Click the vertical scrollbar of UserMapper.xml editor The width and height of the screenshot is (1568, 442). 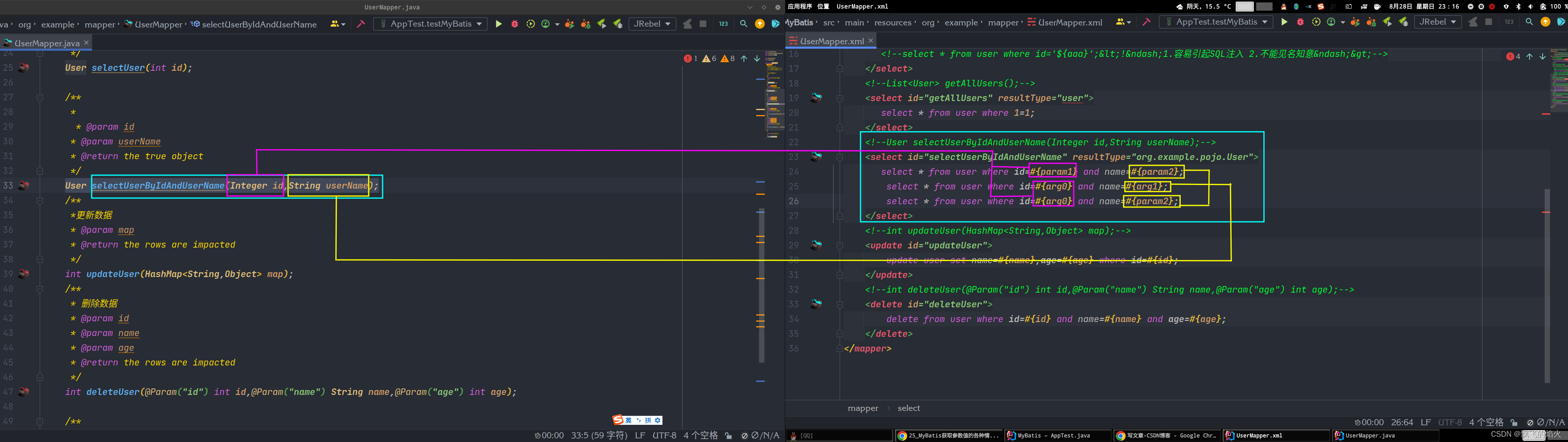(1547, 286)
